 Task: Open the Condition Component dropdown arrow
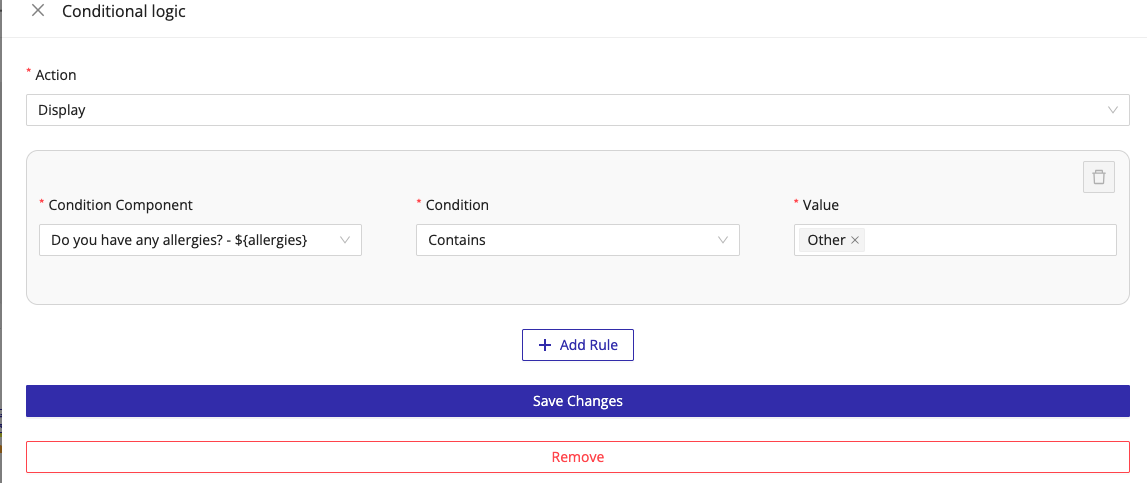345,240
